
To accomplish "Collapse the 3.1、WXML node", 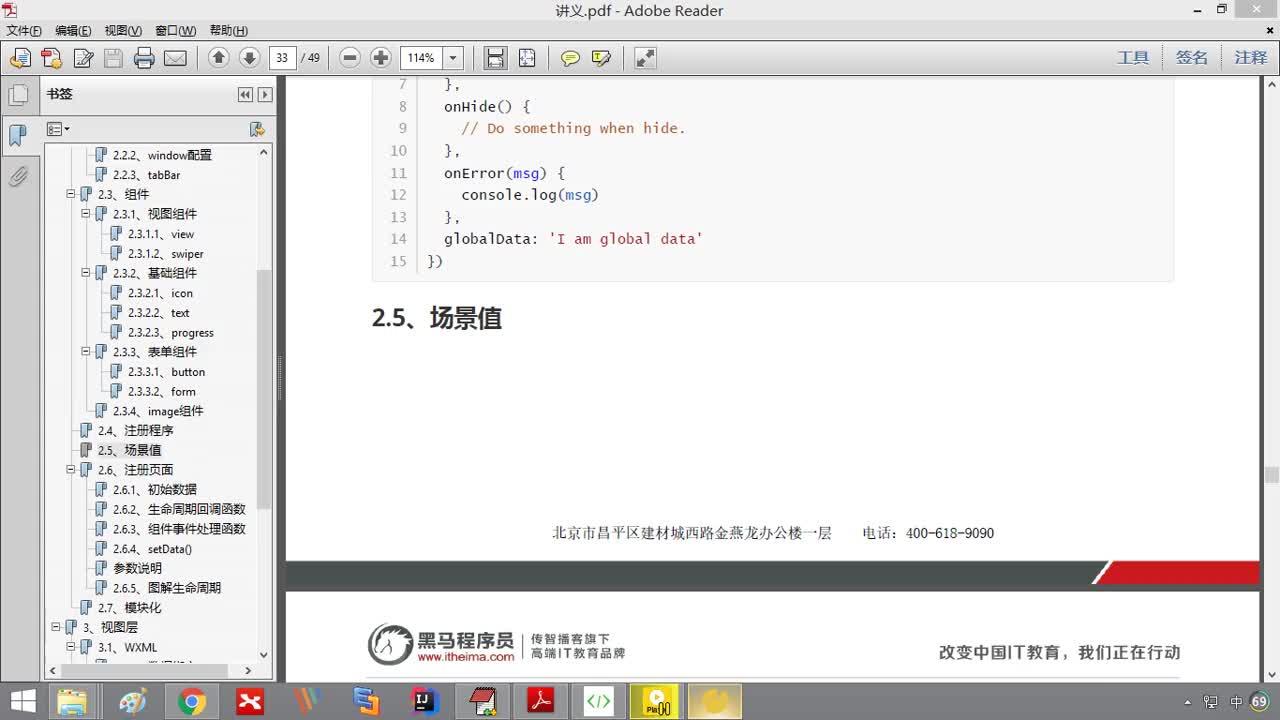I will [71, 647].
